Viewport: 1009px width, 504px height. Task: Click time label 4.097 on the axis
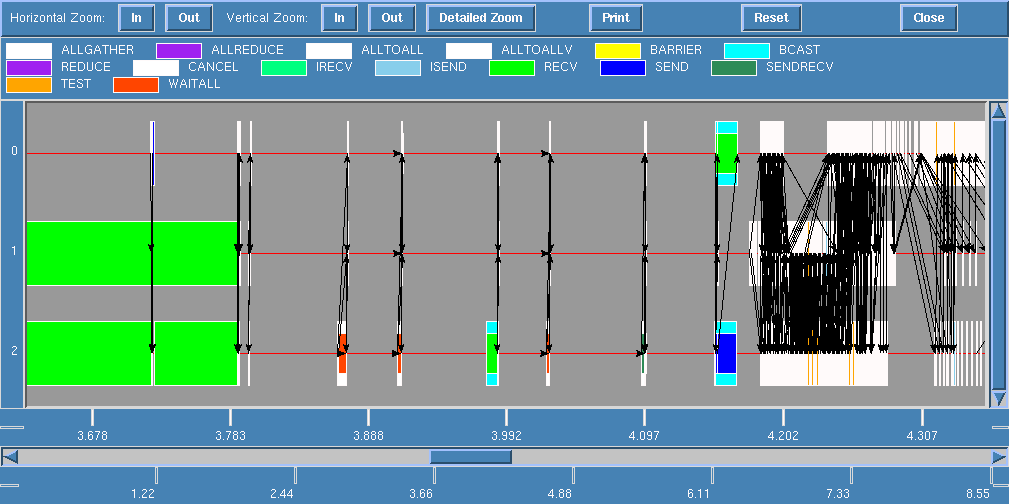coord(644,436)
